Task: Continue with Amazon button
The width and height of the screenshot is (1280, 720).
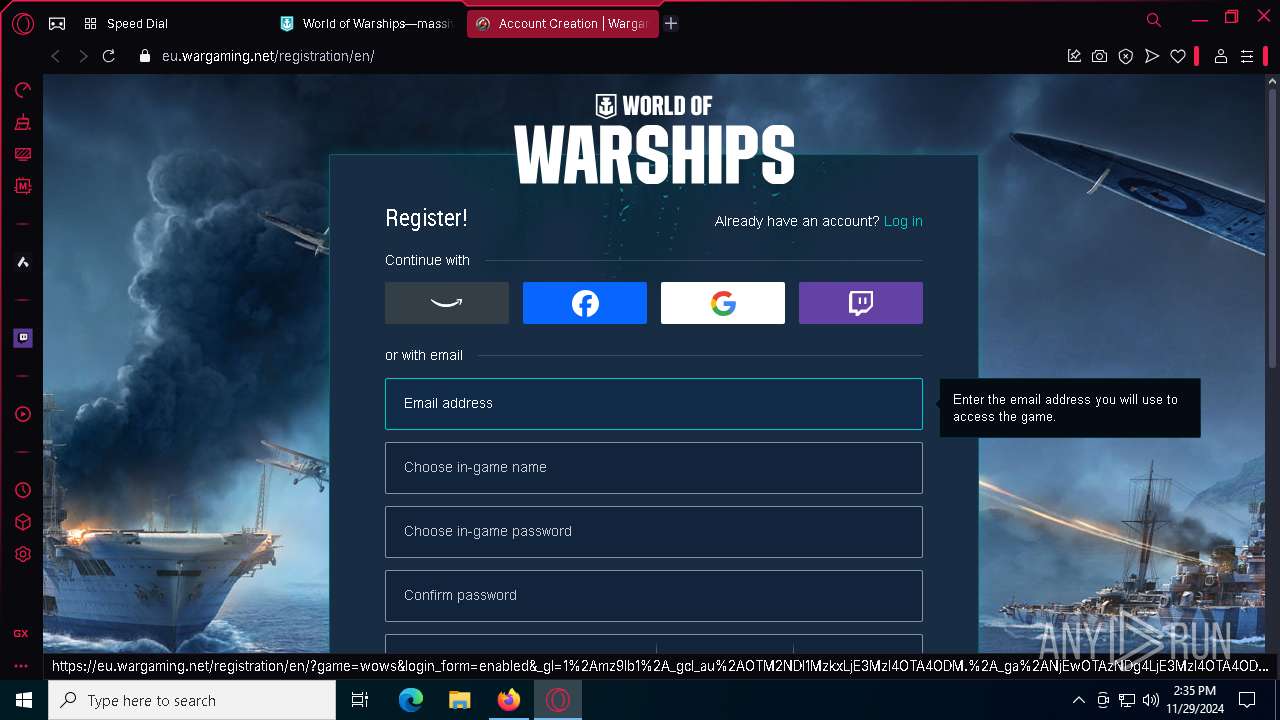Action: point(447,303)
